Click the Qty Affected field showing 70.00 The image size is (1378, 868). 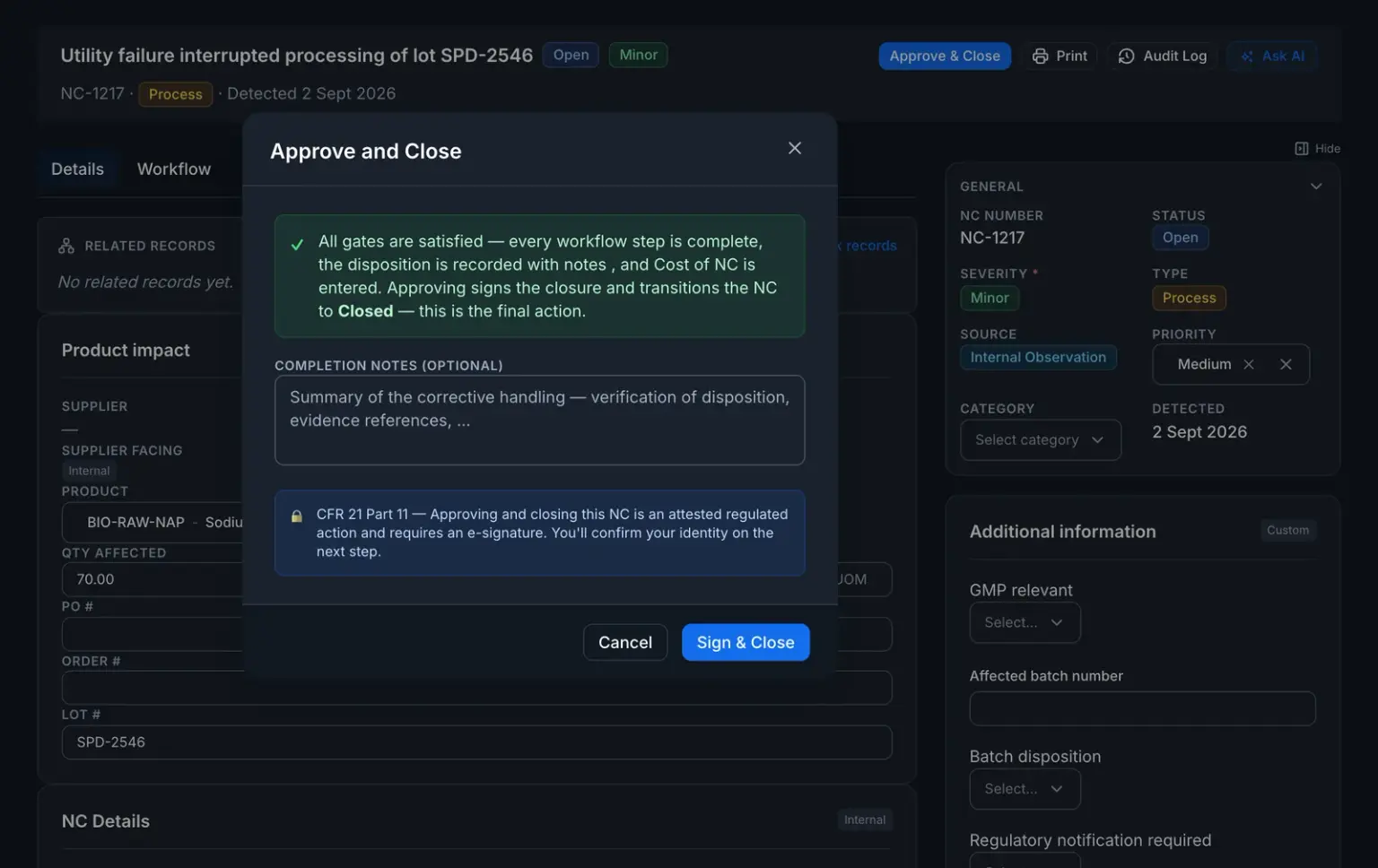pos(153,579)
